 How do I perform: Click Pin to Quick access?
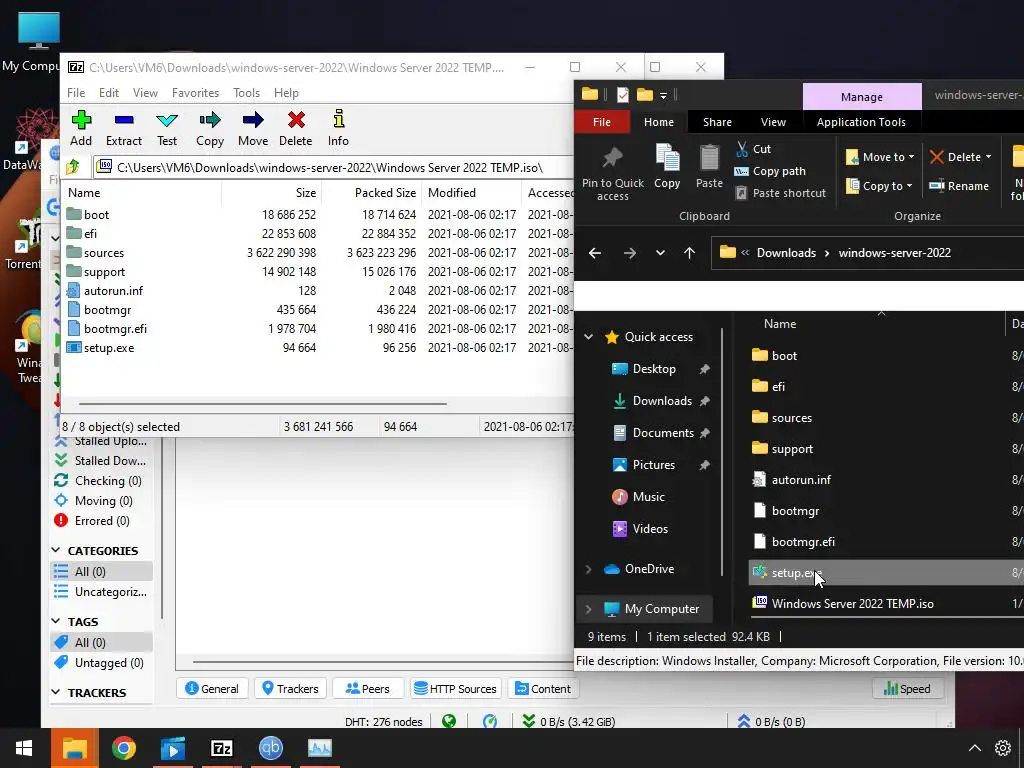coord(613,173)
